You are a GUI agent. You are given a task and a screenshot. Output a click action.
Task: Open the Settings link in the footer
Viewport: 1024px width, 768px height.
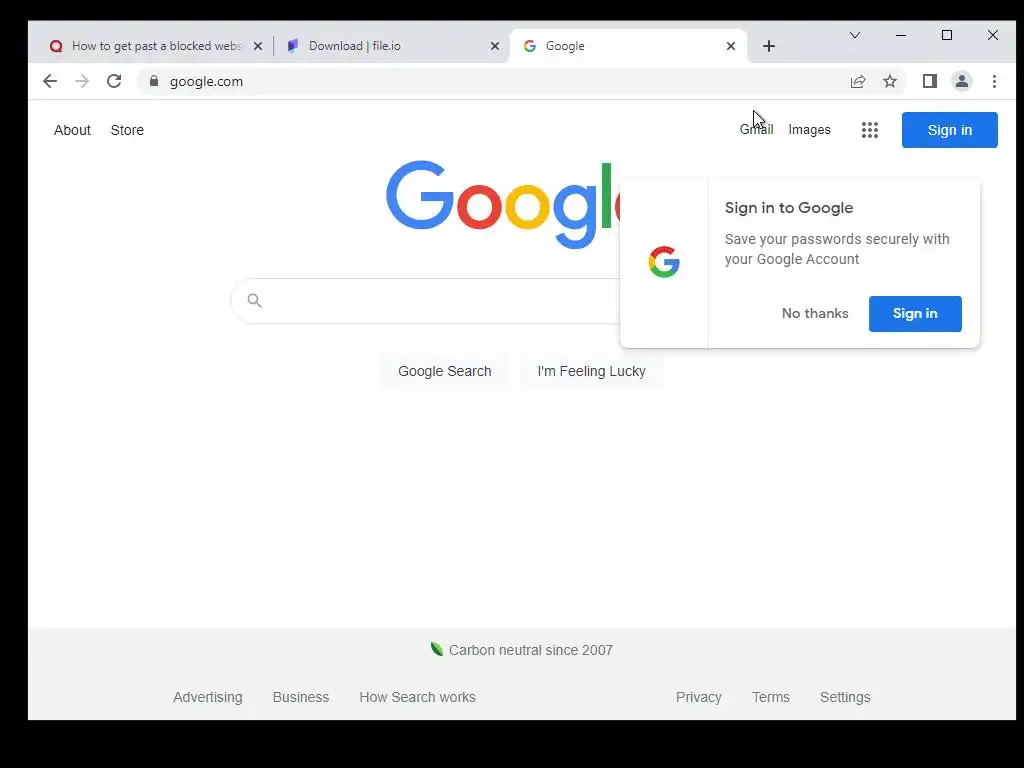point(845,697)
